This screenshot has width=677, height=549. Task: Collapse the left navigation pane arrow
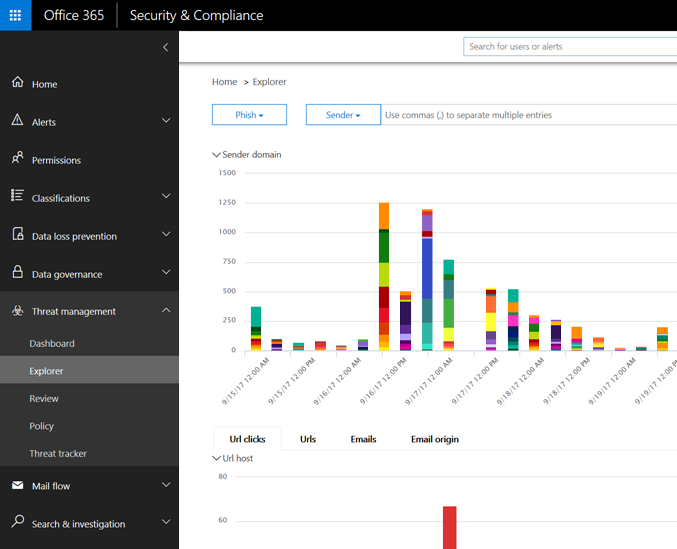[x=165, y=47]
